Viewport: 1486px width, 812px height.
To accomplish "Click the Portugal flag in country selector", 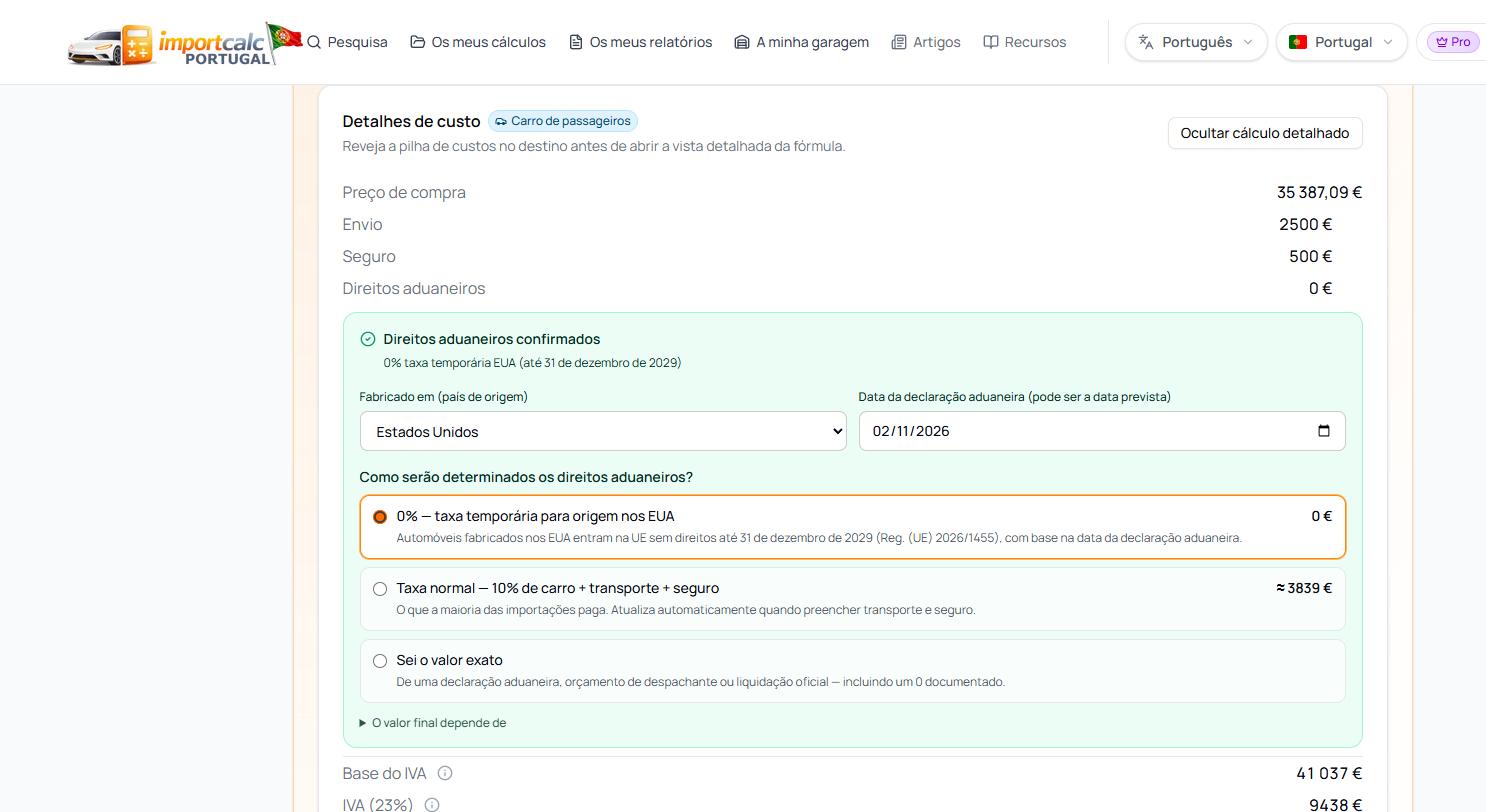I will coord(1298,42).
